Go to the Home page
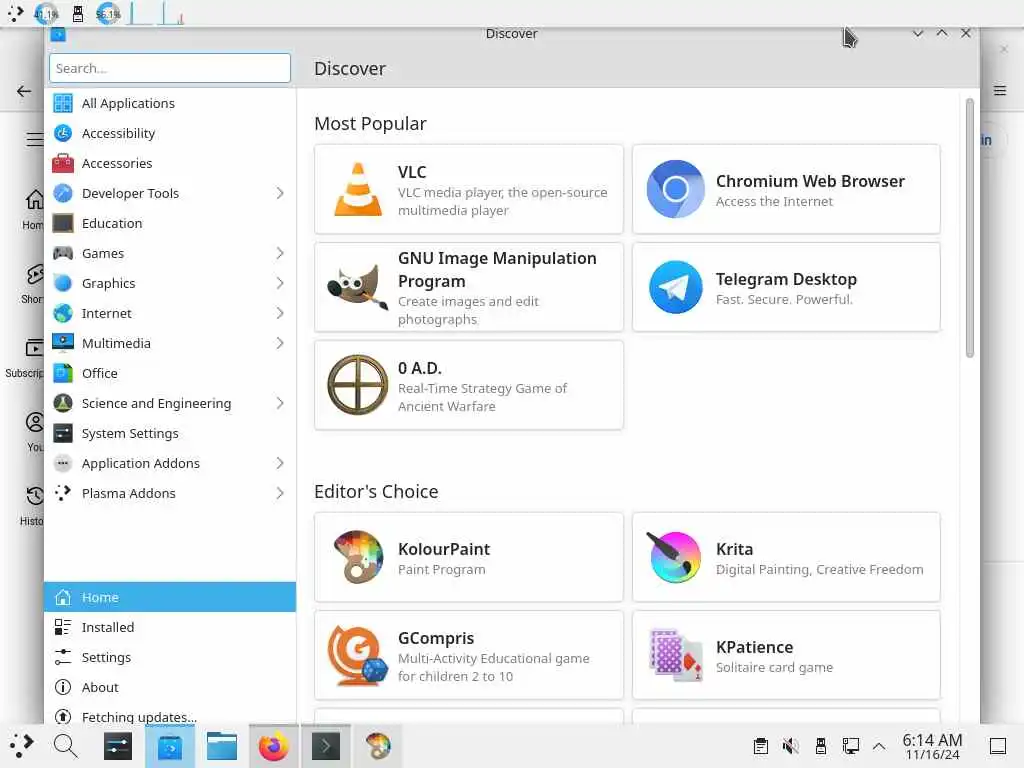 coord(170,597)
